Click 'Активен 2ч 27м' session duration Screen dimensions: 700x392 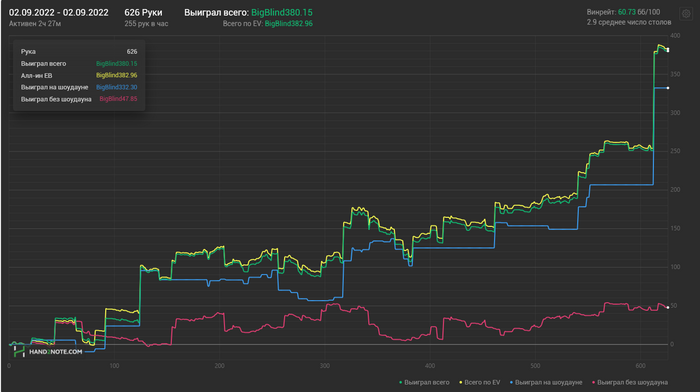coord(35,24)
